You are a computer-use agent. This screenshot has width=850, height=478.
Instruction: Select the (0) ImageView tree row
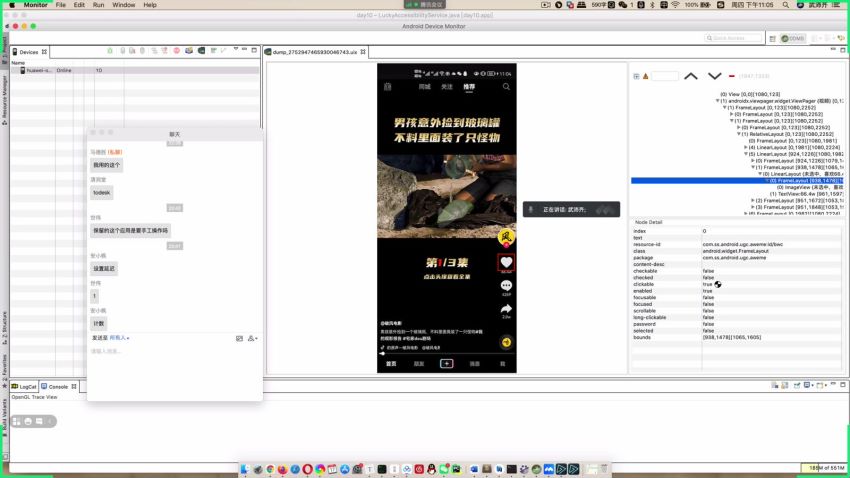click(810, 188)
